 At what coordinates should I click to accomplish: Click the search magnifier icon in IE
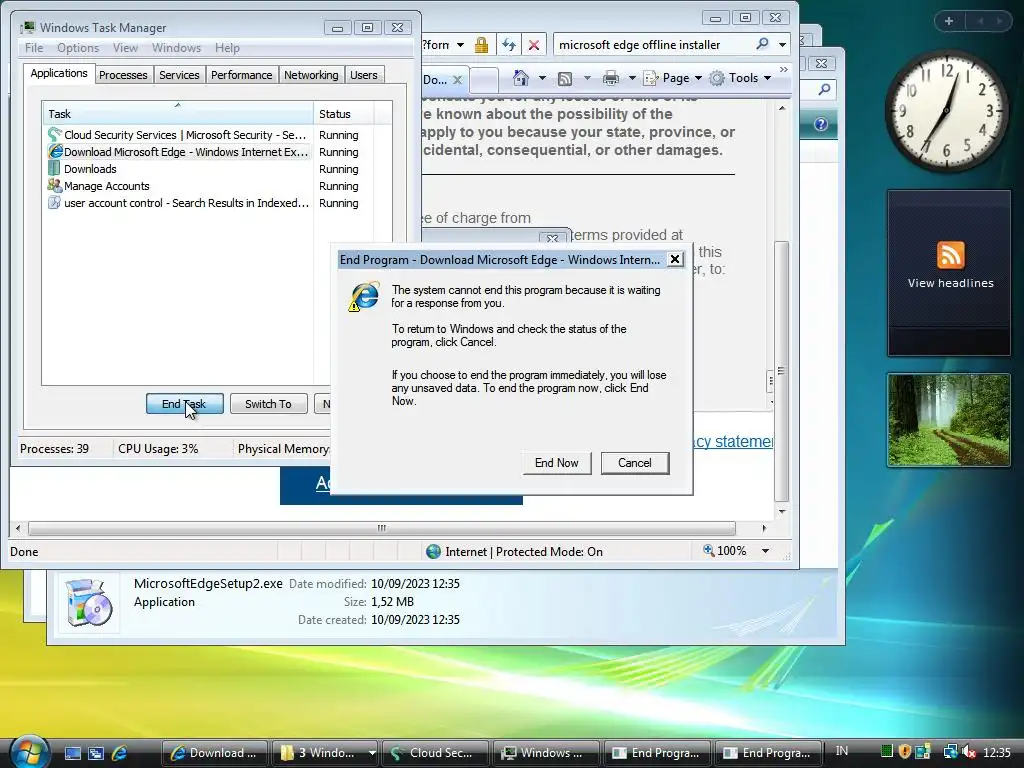762,44
